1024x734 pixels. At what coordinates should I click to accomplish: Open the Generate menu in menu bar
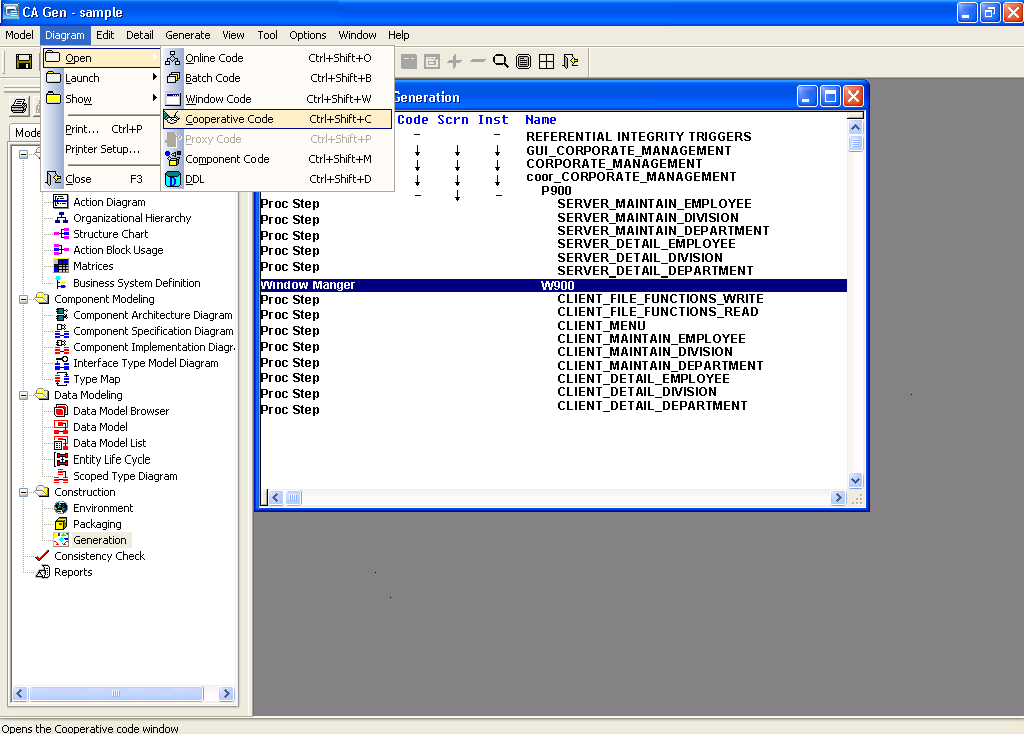click(x=188, y=35)
